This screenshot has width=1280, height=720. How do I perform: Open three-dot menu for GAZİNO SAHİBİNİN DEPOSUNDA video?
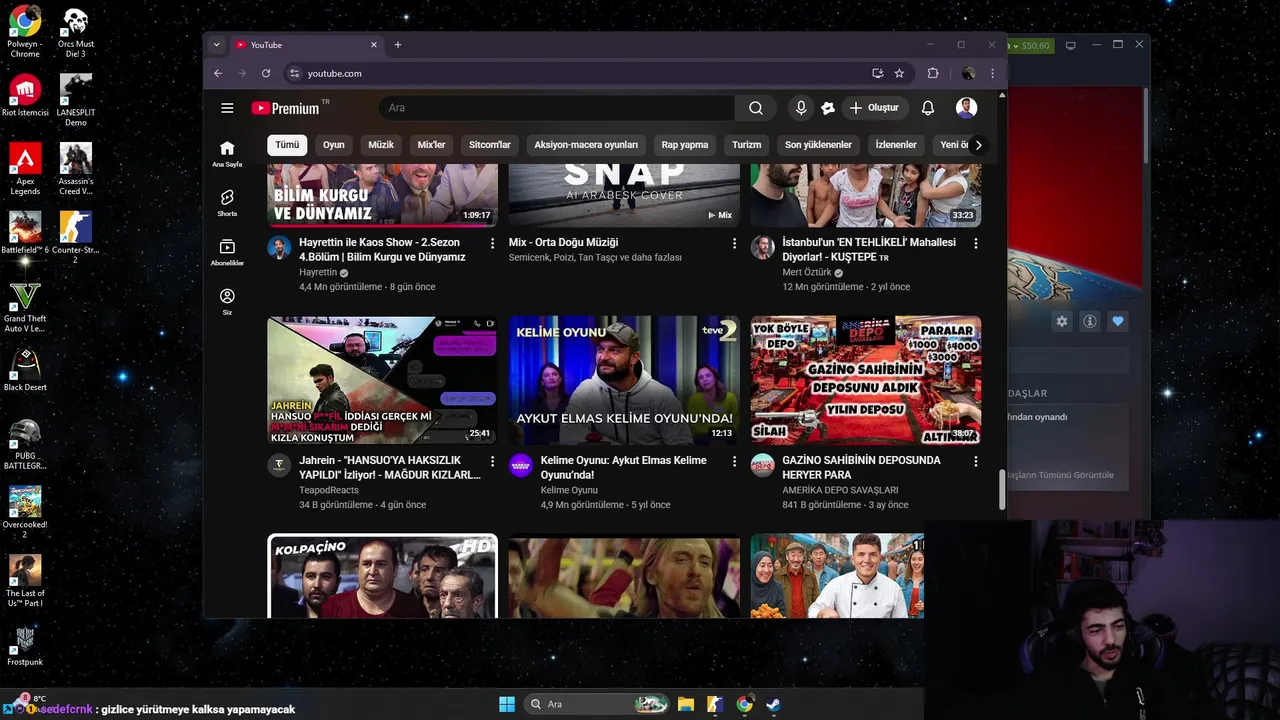[x=976, y=461]
